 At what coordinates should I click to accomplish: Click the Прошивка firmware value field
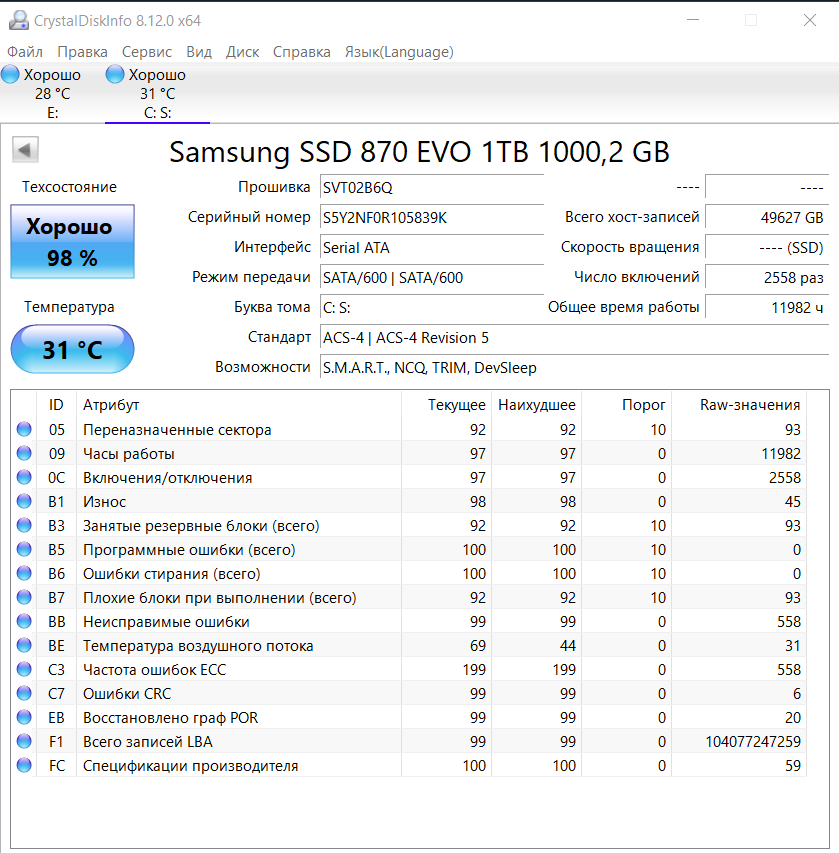click(431, 187)
